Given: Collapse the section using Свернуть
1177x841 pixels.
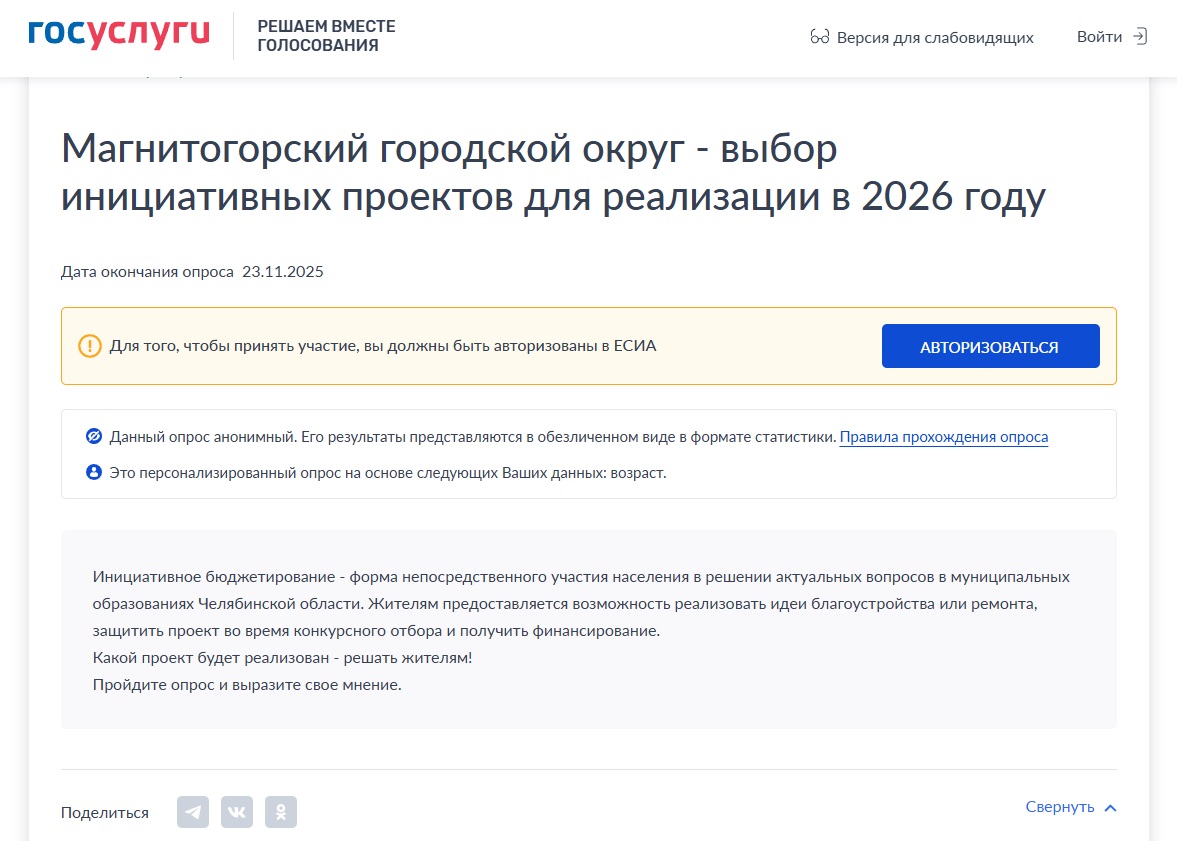Looking at the screenshot, I should 1059,807.
